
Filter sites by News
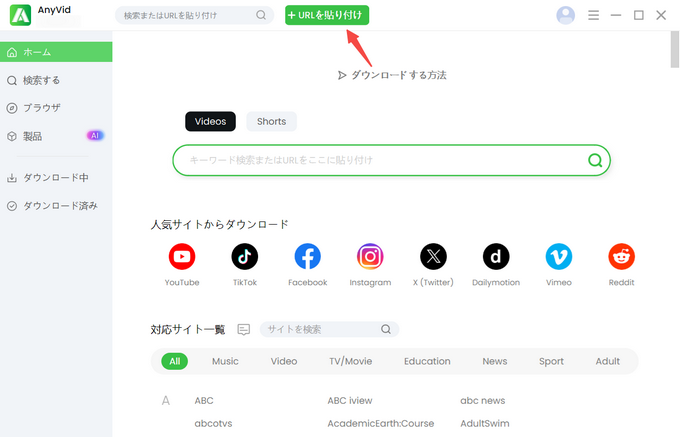pos(495,361)
